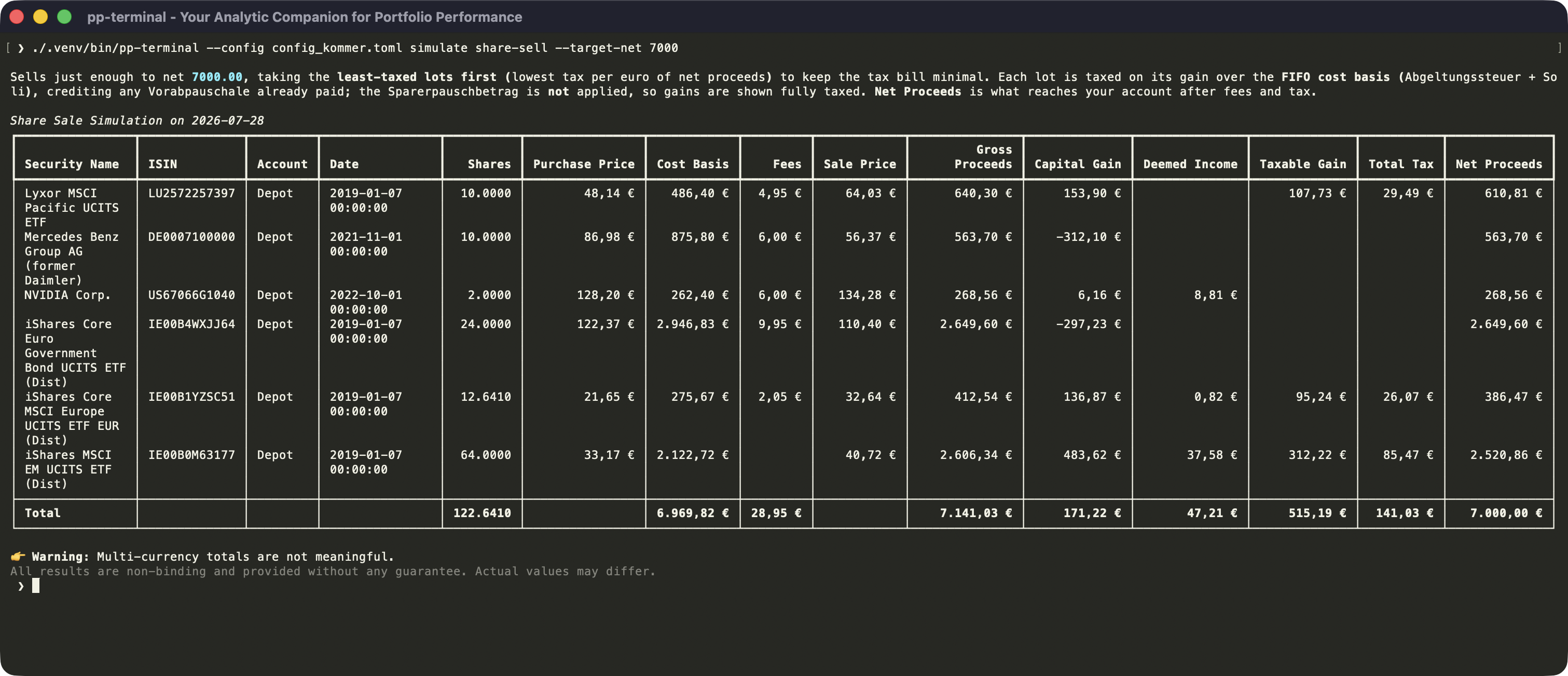
Task: Select the Security Name column header
Action: (x=72, y=164)
